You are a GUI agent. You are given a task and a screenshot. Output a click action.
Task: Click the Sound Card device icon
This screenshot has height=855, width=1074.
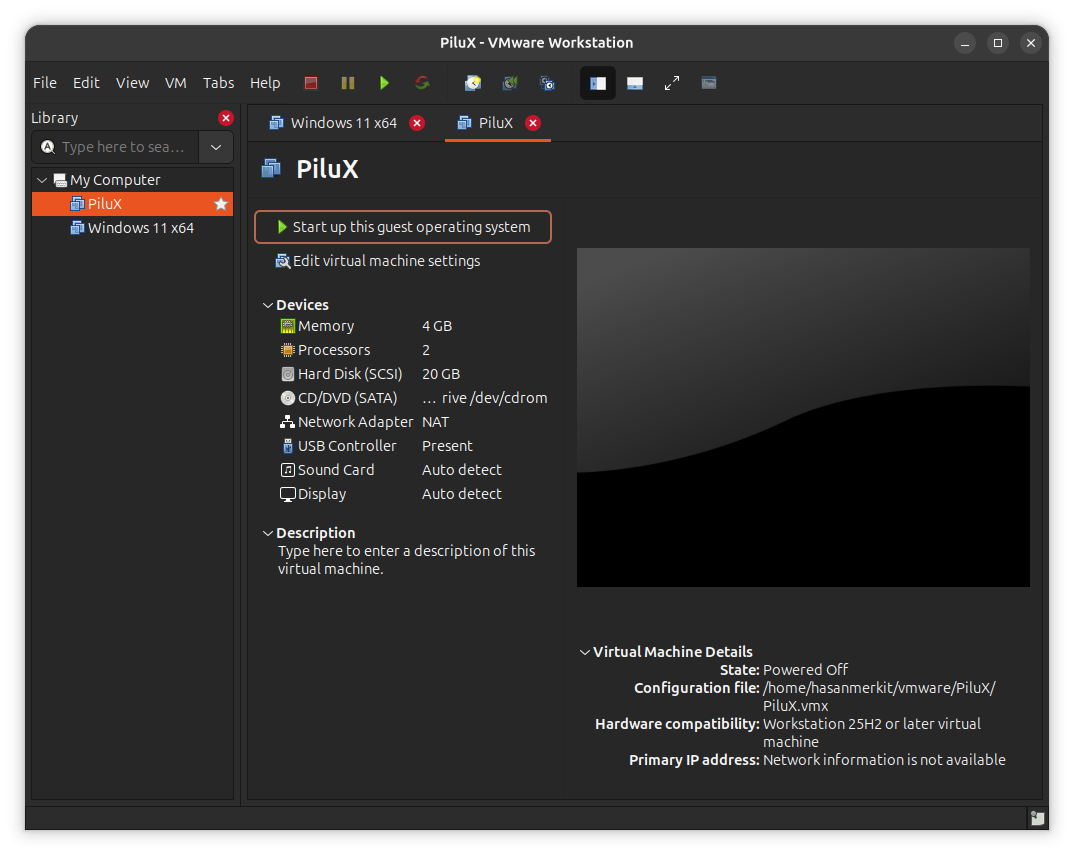(288, 470)
